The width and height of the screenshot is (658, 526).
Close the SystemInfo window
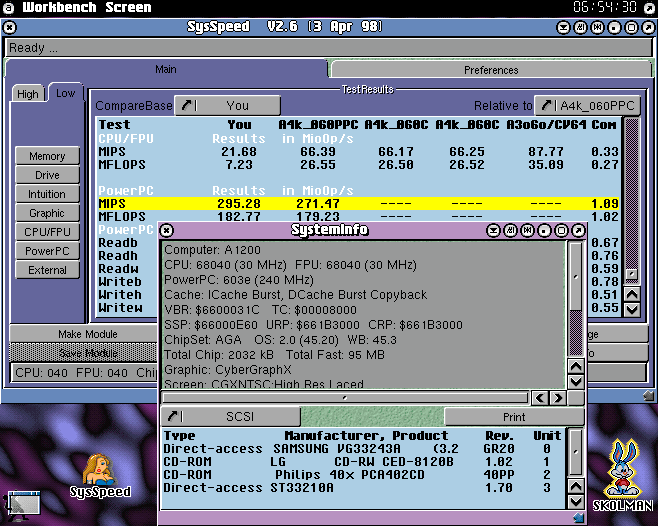pyautogui.click(x=167, y=230)
